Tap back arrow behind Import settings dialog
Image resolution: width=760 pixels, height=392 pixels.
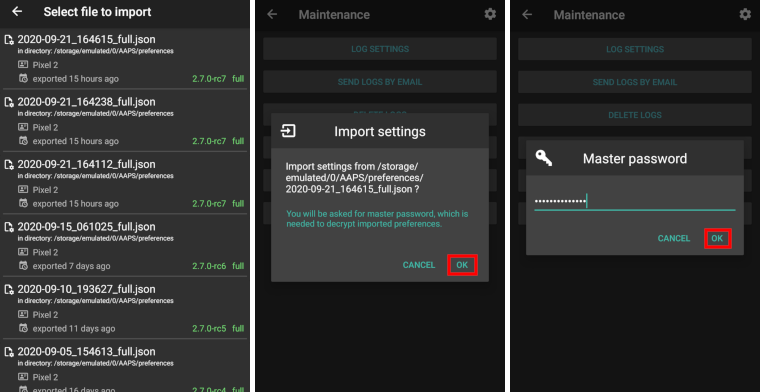[x=272, y=15]
